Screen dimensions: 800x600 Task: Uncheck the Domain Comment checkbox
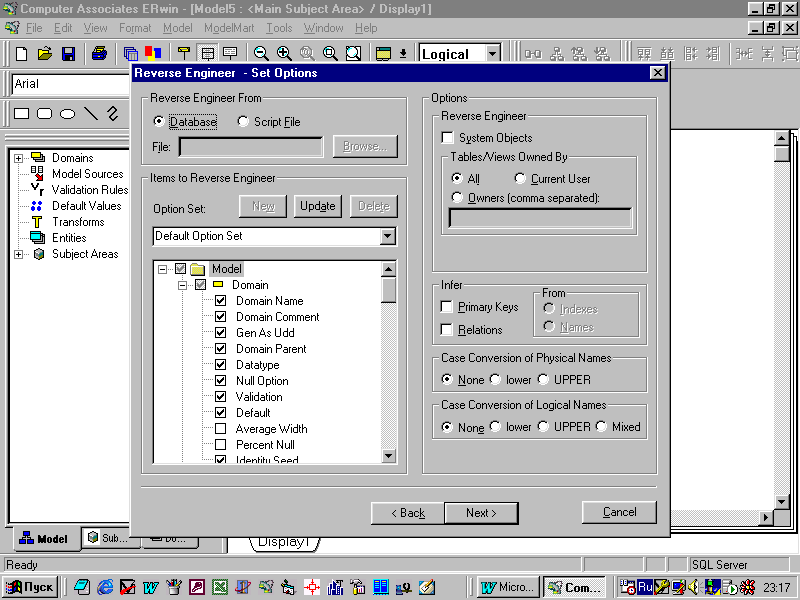click(220, 317)
